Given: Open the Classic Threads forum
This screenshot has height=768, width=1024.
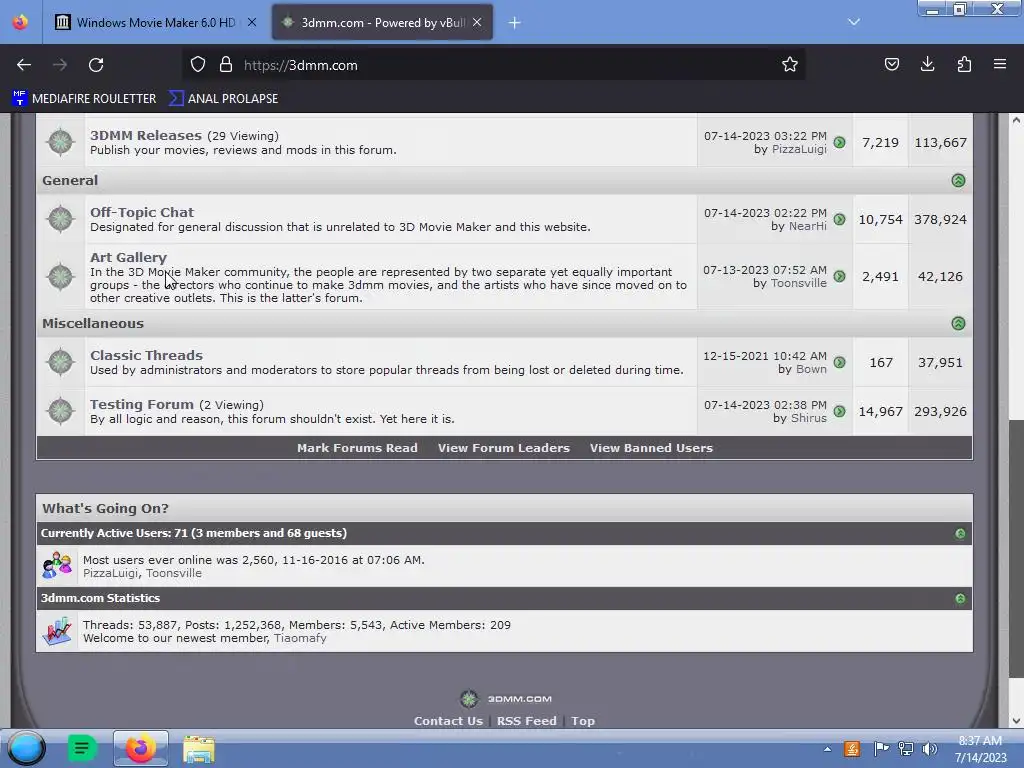Looking at the screenshot, I should 146,355.
